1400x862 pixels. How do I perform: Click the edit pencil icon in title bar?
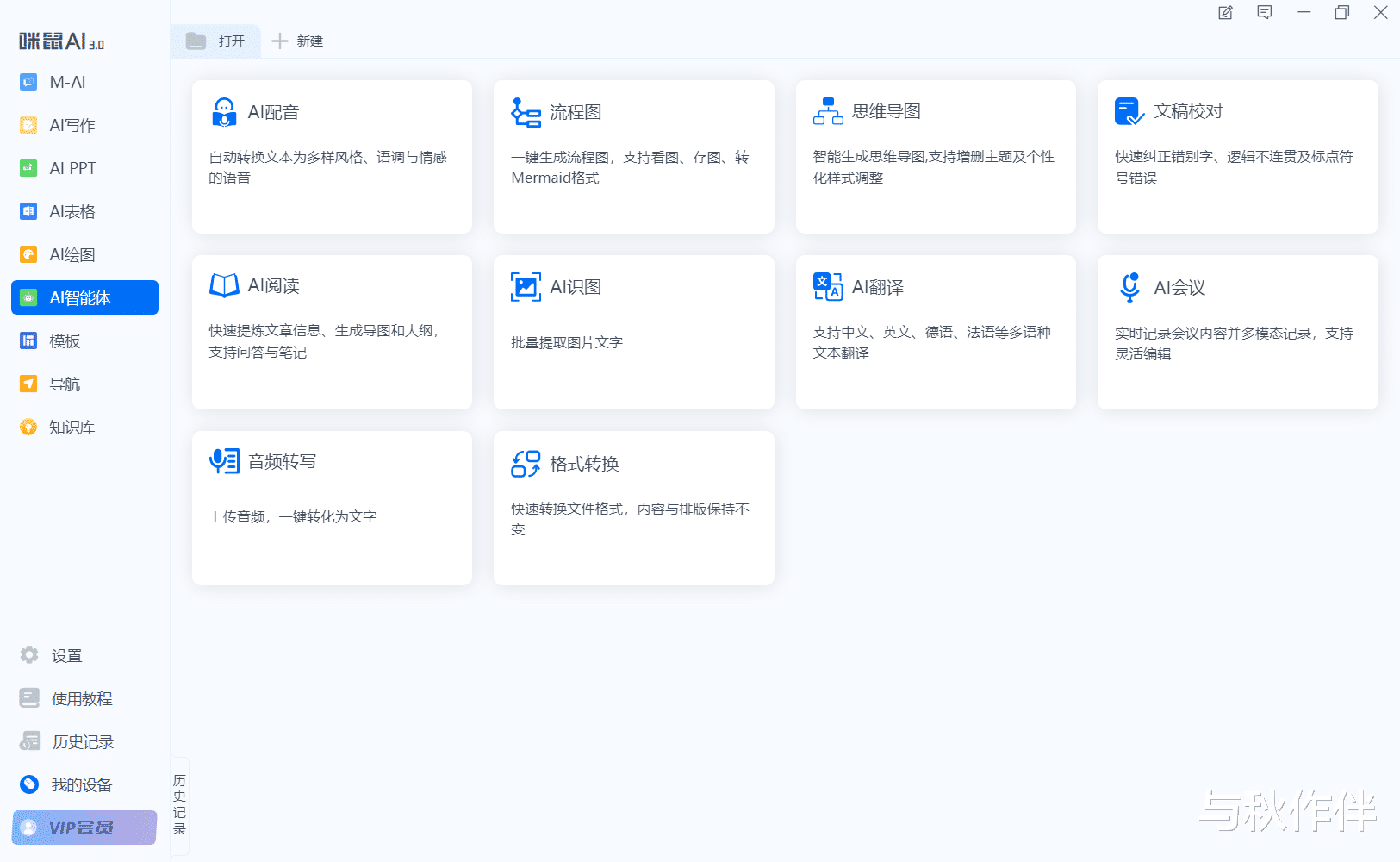coord(1225,13)
